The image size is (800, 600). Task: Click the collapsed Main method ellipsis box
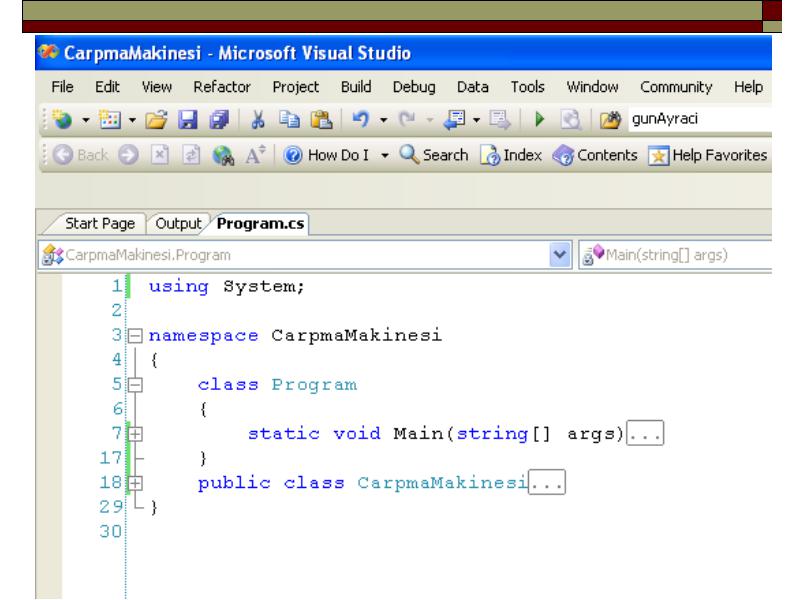click(x=645, y=433)
